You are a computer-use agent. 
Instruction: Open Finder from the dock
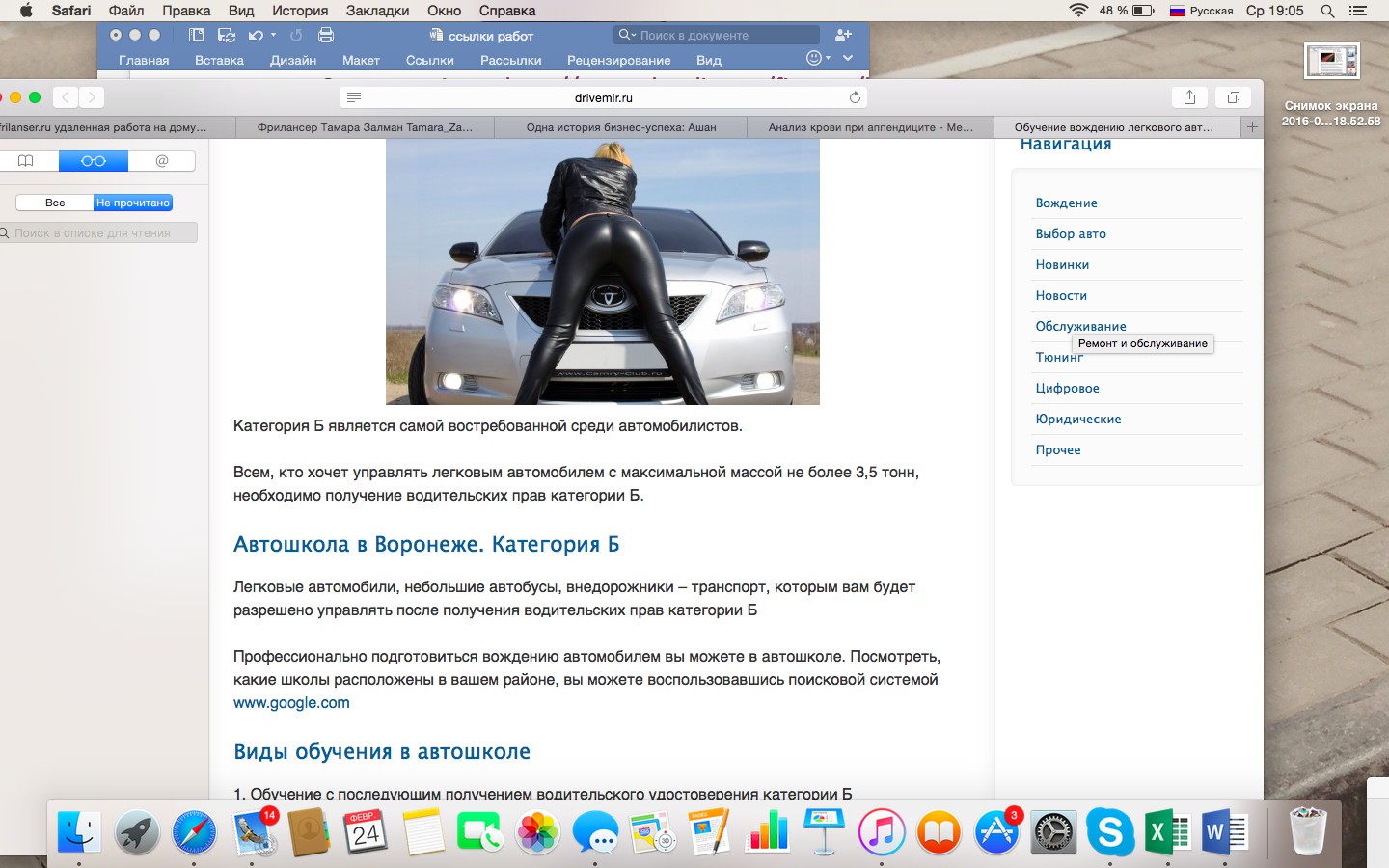(x=78, y=831)
